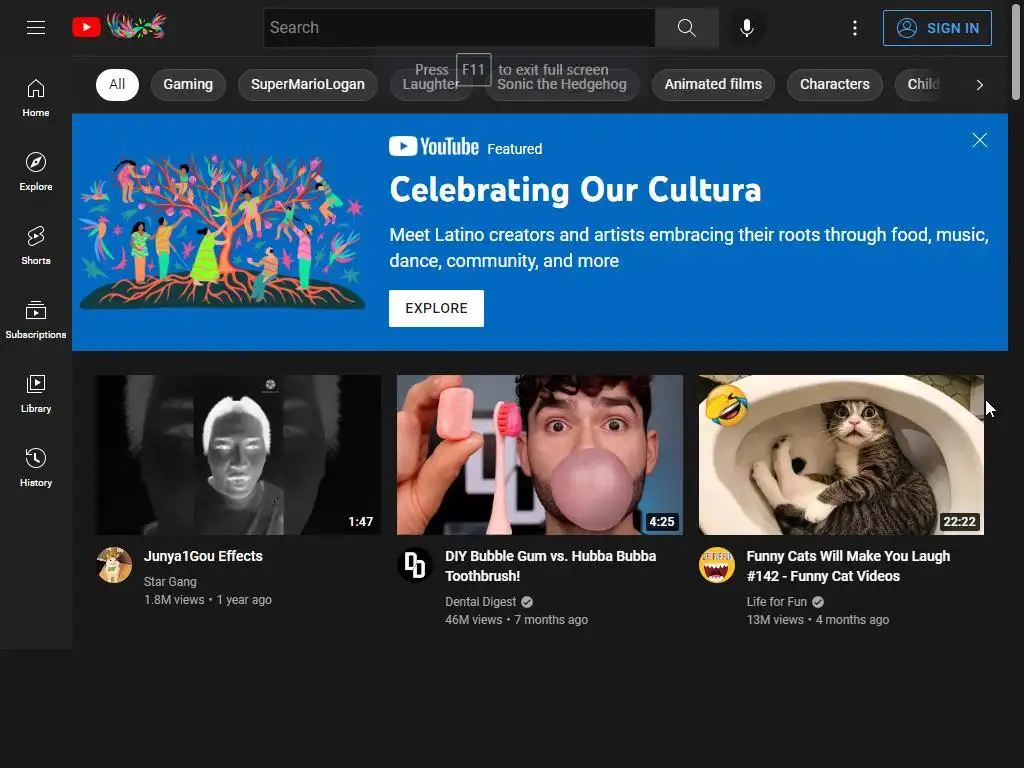Click the search magnifier button
The height and width of the screenshot is (768, 1024).
coord(686,27)
